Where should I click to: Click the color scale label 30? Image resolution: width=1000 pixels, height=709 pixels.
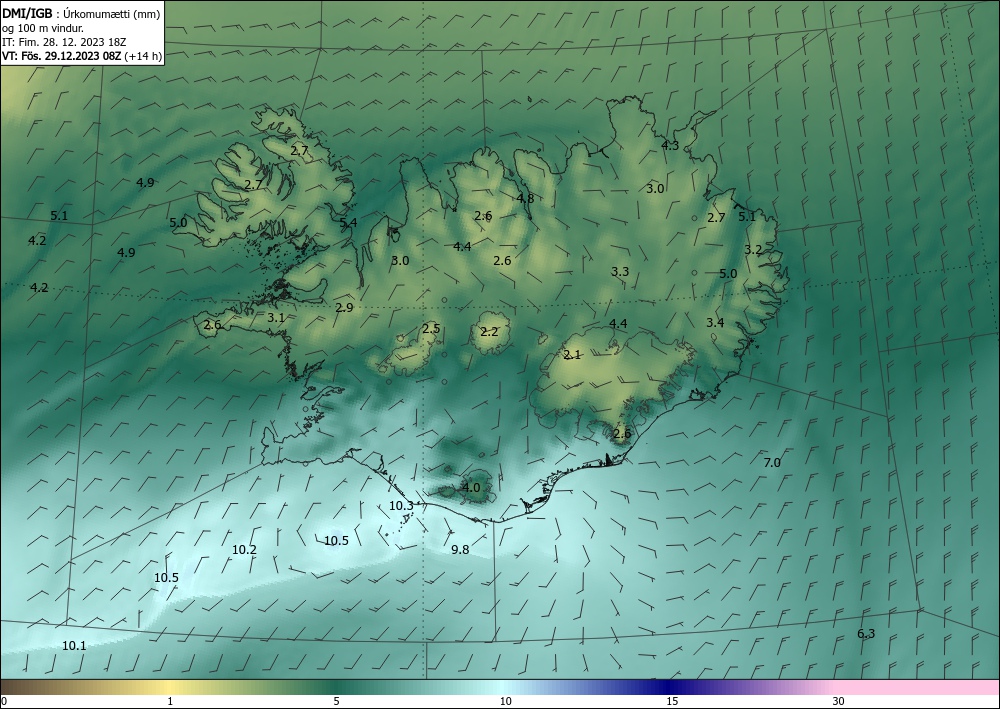coord(838,701)
